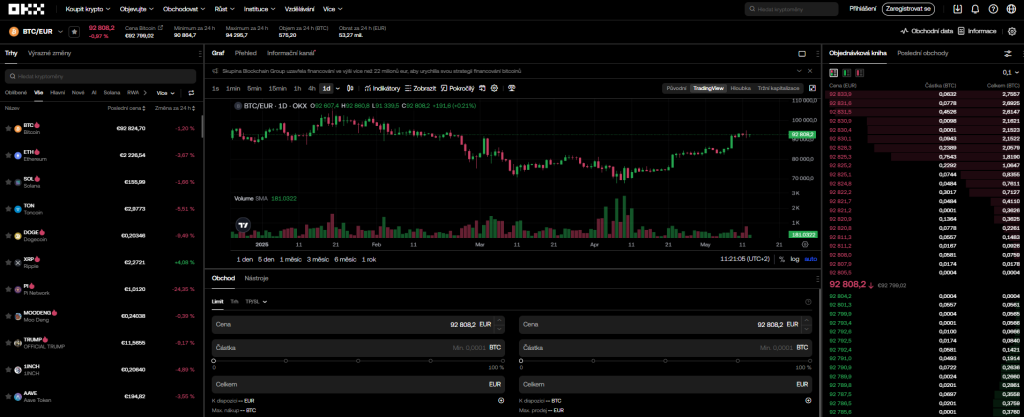Toggle the chart panel layout icon
Screen dimensions: 1024x417
[802, 54]
